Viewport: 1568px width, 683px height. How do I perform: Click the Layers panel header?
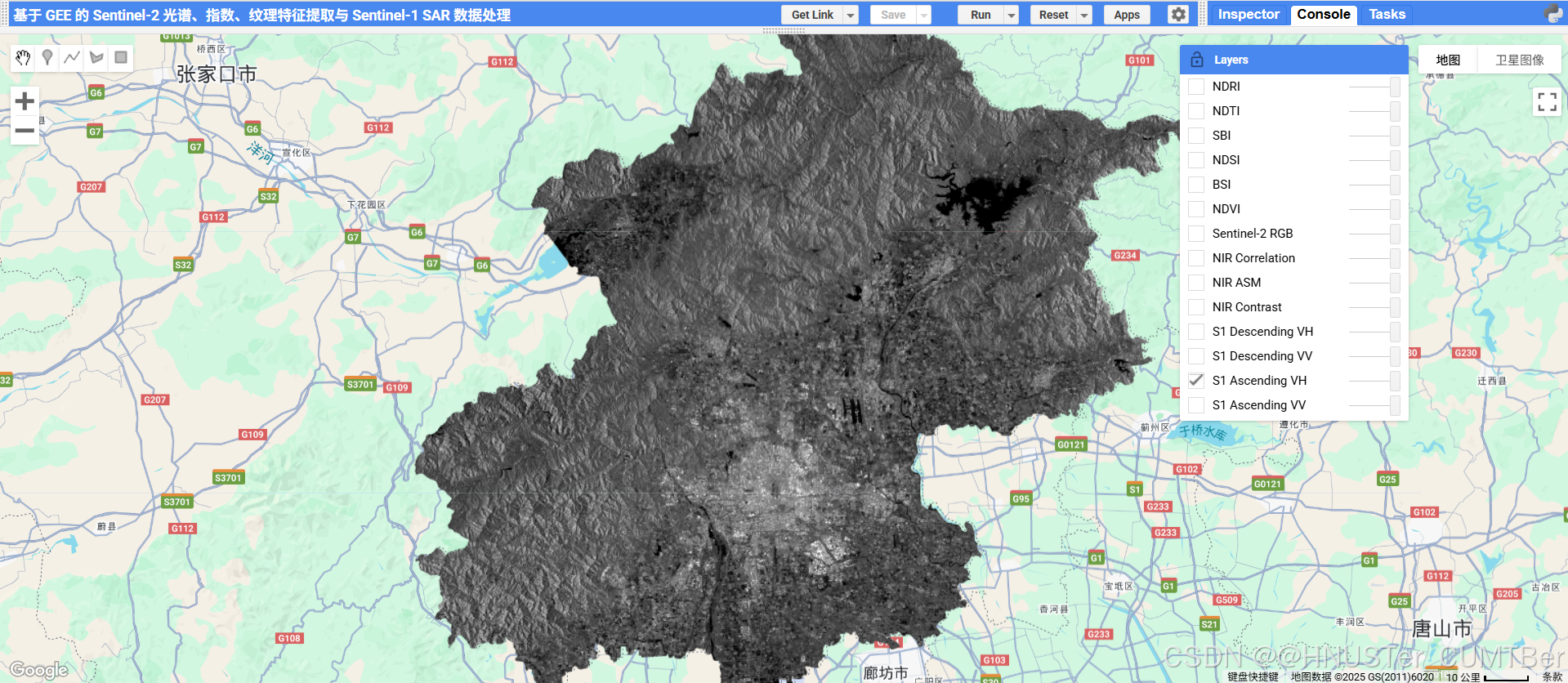click(x=1294, y=60)
